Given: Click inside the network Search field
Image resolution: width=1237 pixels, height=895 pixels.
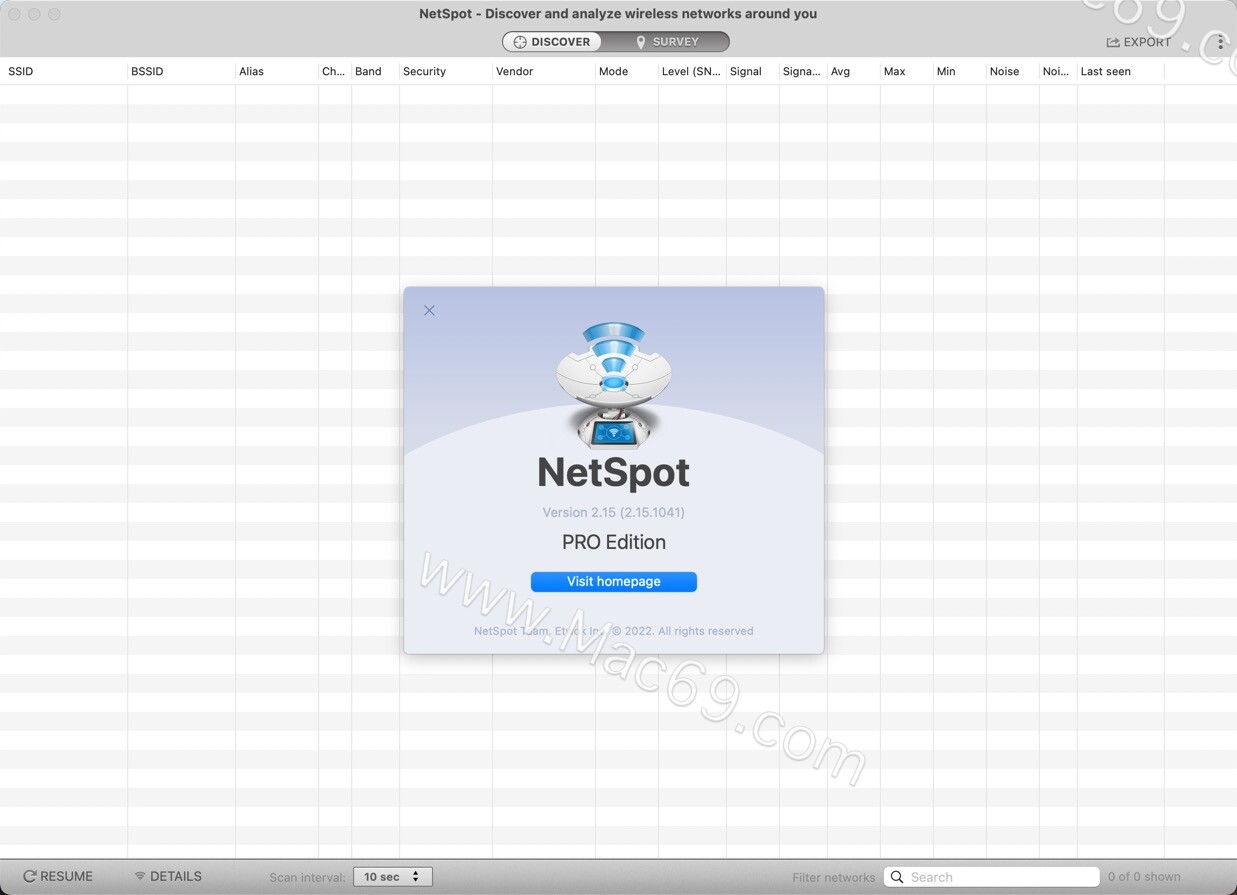Looking at the screenshot, I should pos(990,876).
